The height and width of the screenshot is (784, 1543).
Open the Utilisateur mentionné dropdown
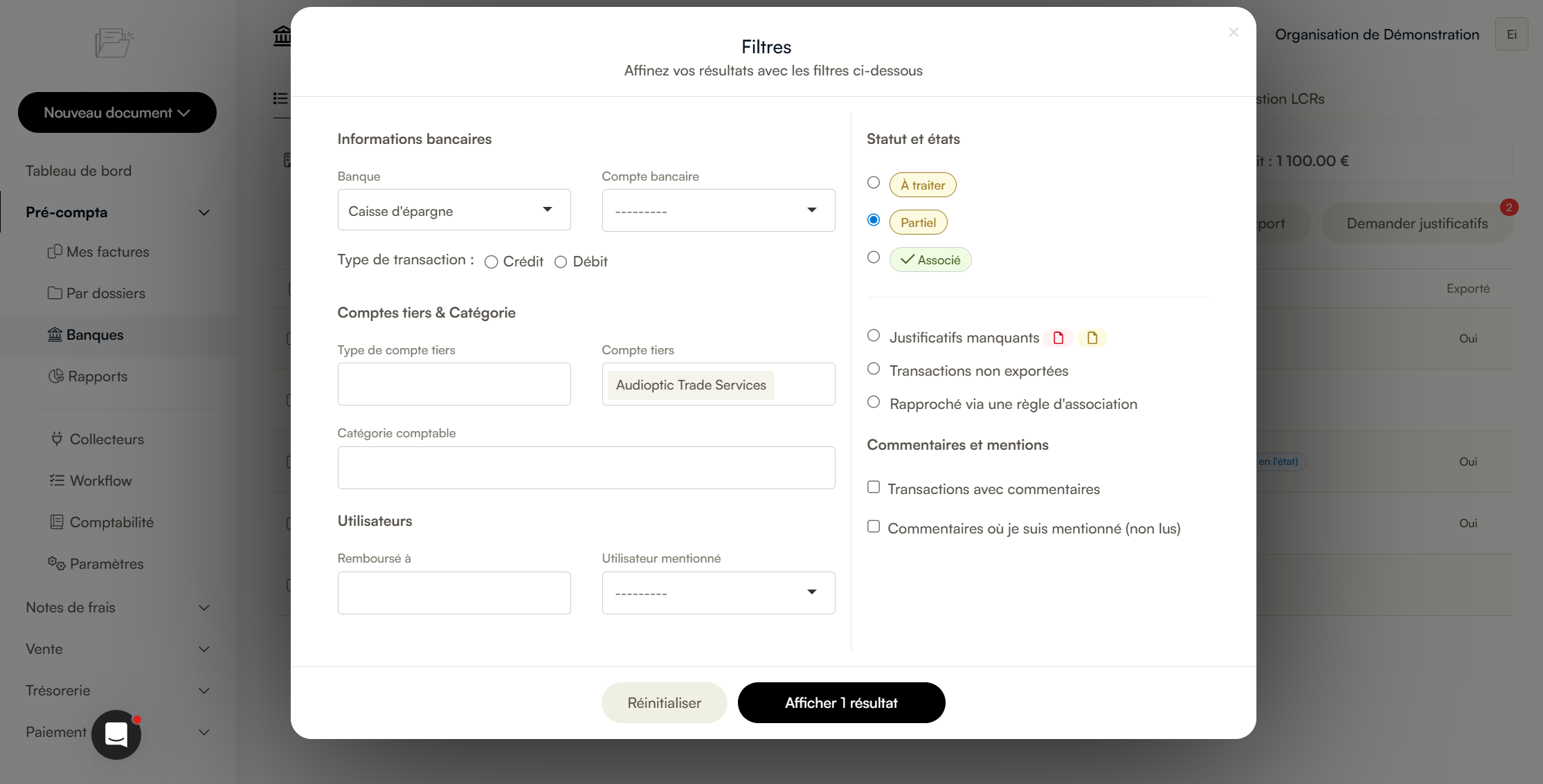tap(719, 592)
